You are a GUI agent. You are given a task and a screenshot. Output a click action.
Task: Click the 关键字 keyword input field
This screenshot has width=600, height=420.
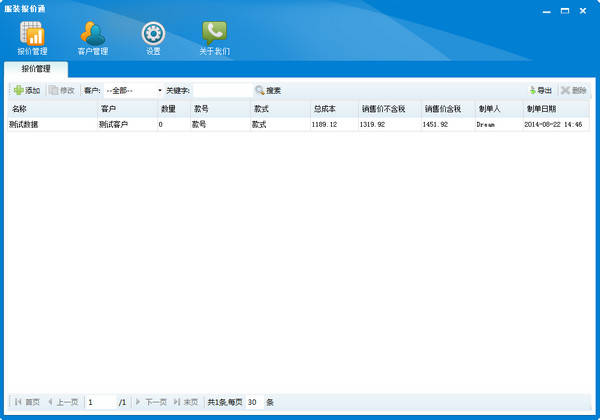pyautogui.click(x=220, y=90)
